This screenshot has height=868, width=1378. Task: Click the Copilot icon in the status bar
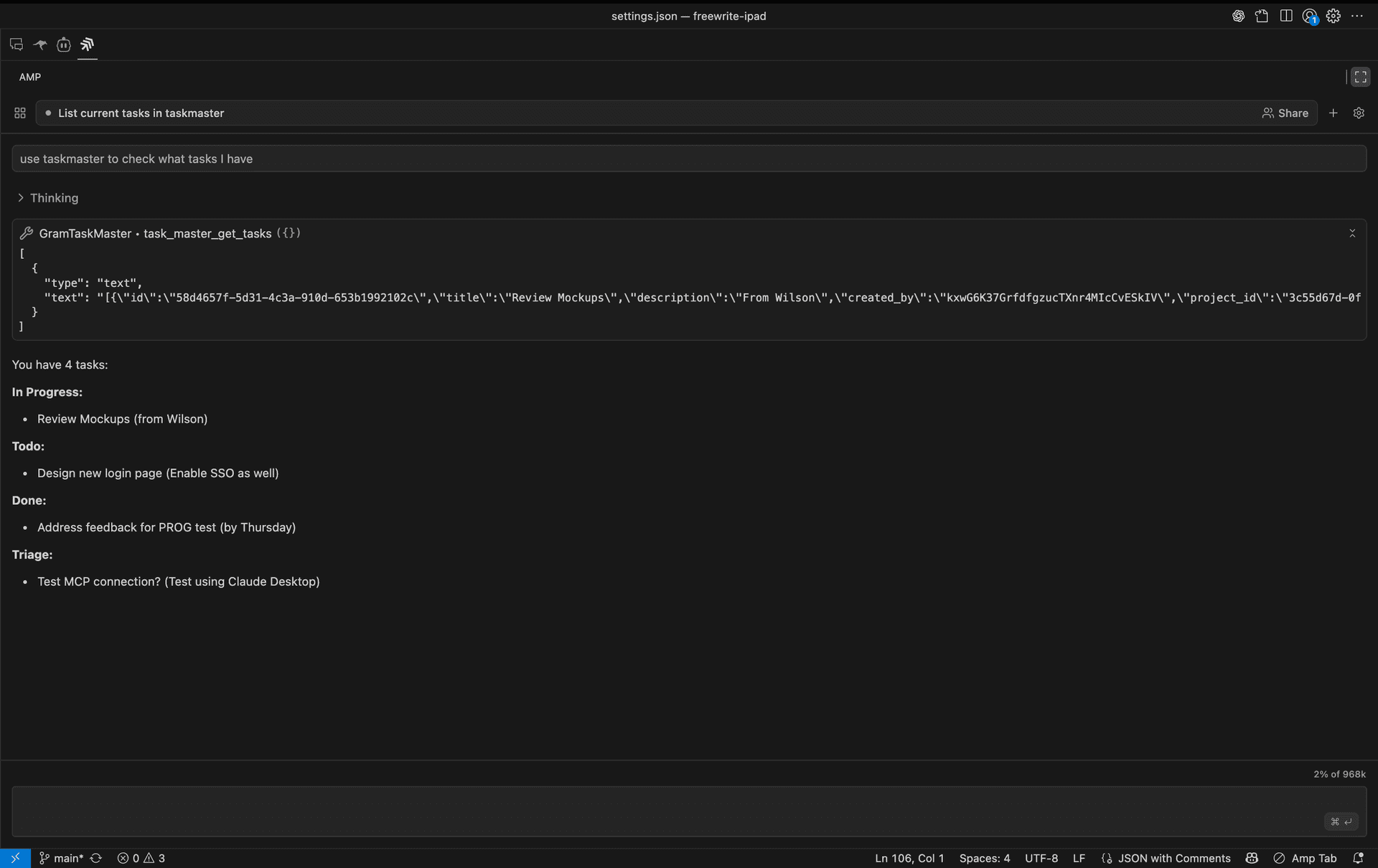click(x=1251, y=858)
